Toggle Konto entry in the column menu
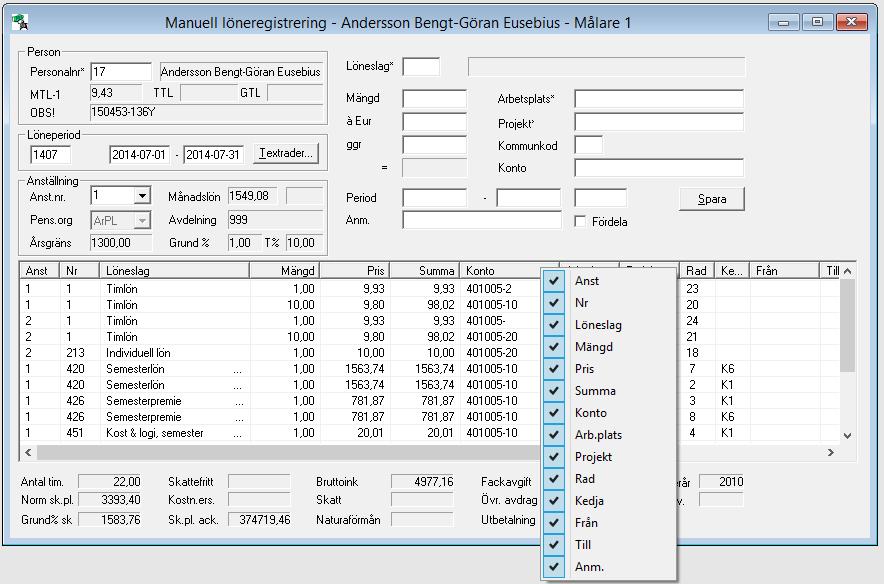The height and width of the screenshot is (584, 884). (x=608, y=413)
